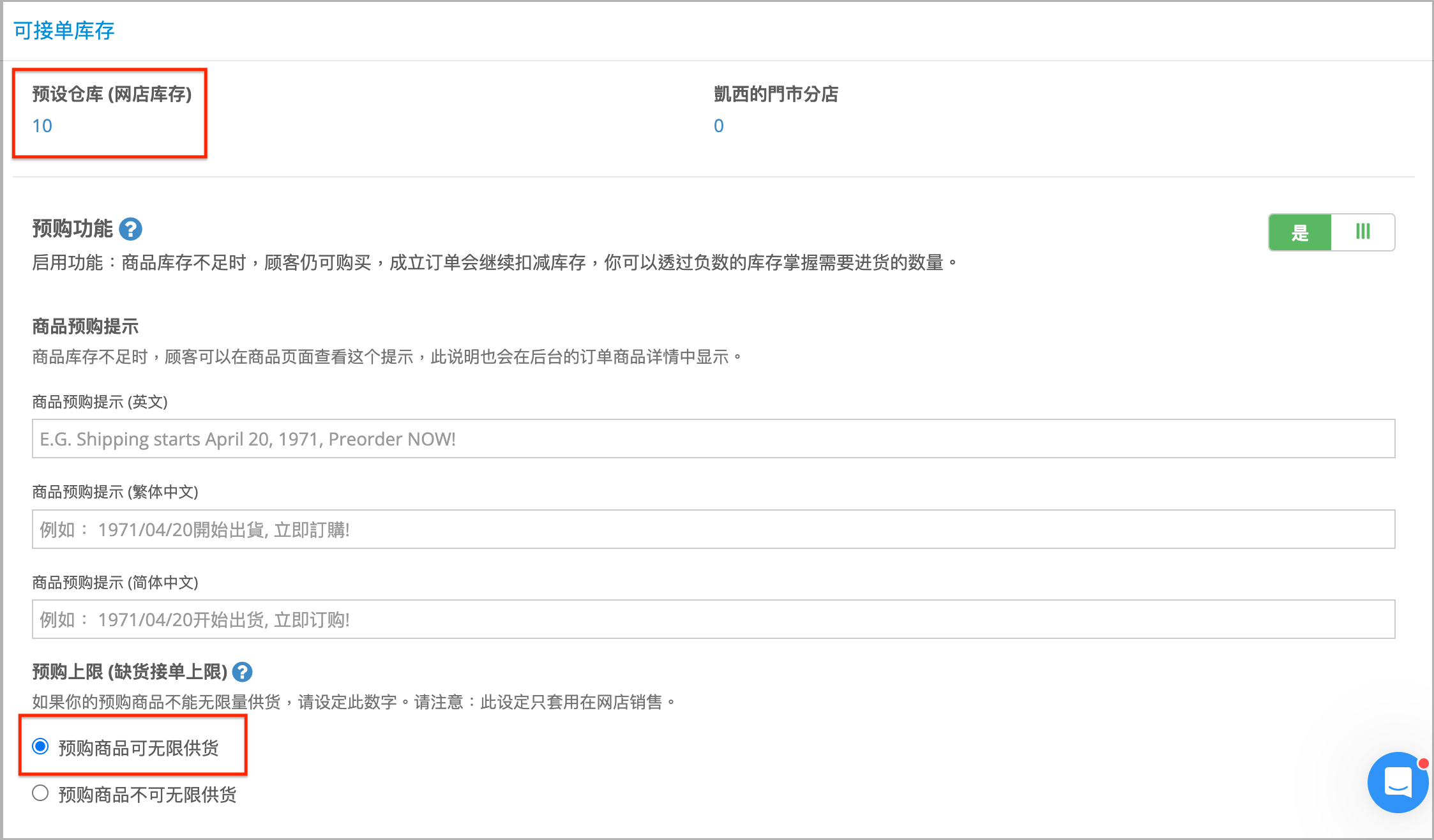The width and height of the screenshot is (1434, 840).
Task: Click the 凯西的門市分店 label
Action: pos(776,94)
